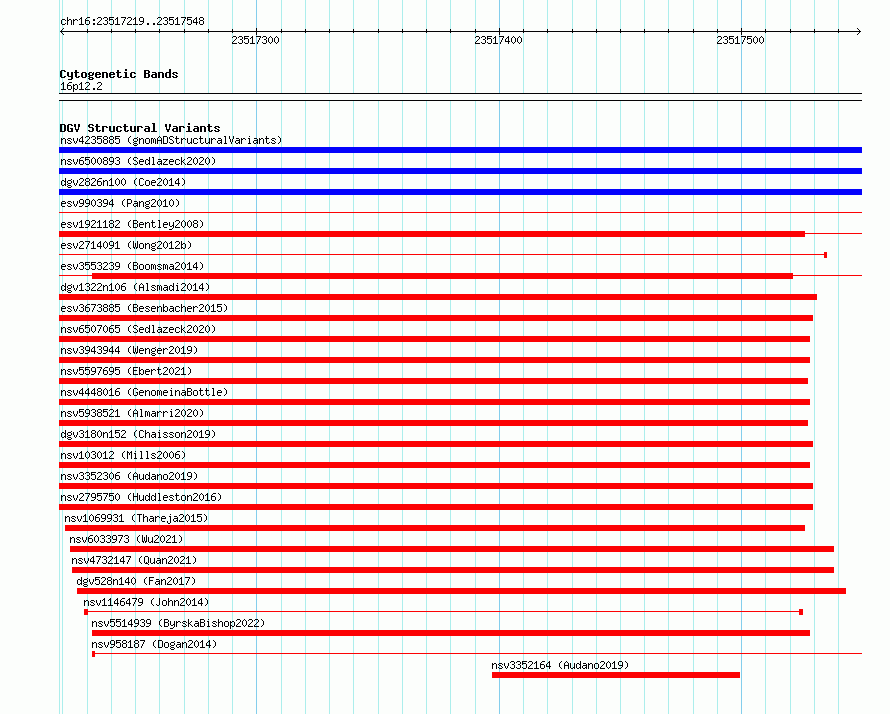This screenshot has height=714, width=890.
Task: Open dgv1322n106 (Alsmadi2014) variant
Action: (x=135, y=287)
